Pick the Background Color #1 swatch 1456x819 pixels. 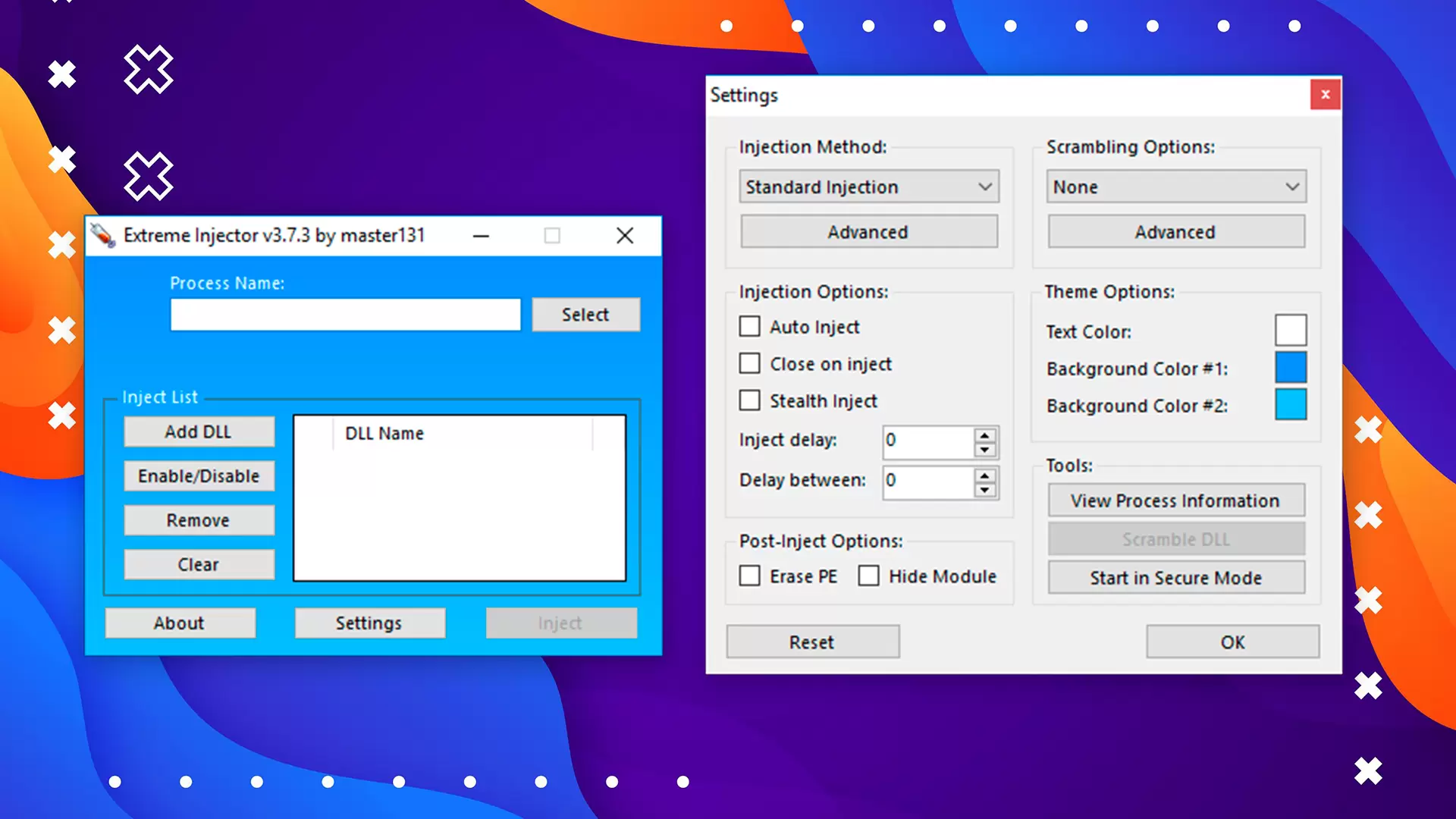point(1291,367)
